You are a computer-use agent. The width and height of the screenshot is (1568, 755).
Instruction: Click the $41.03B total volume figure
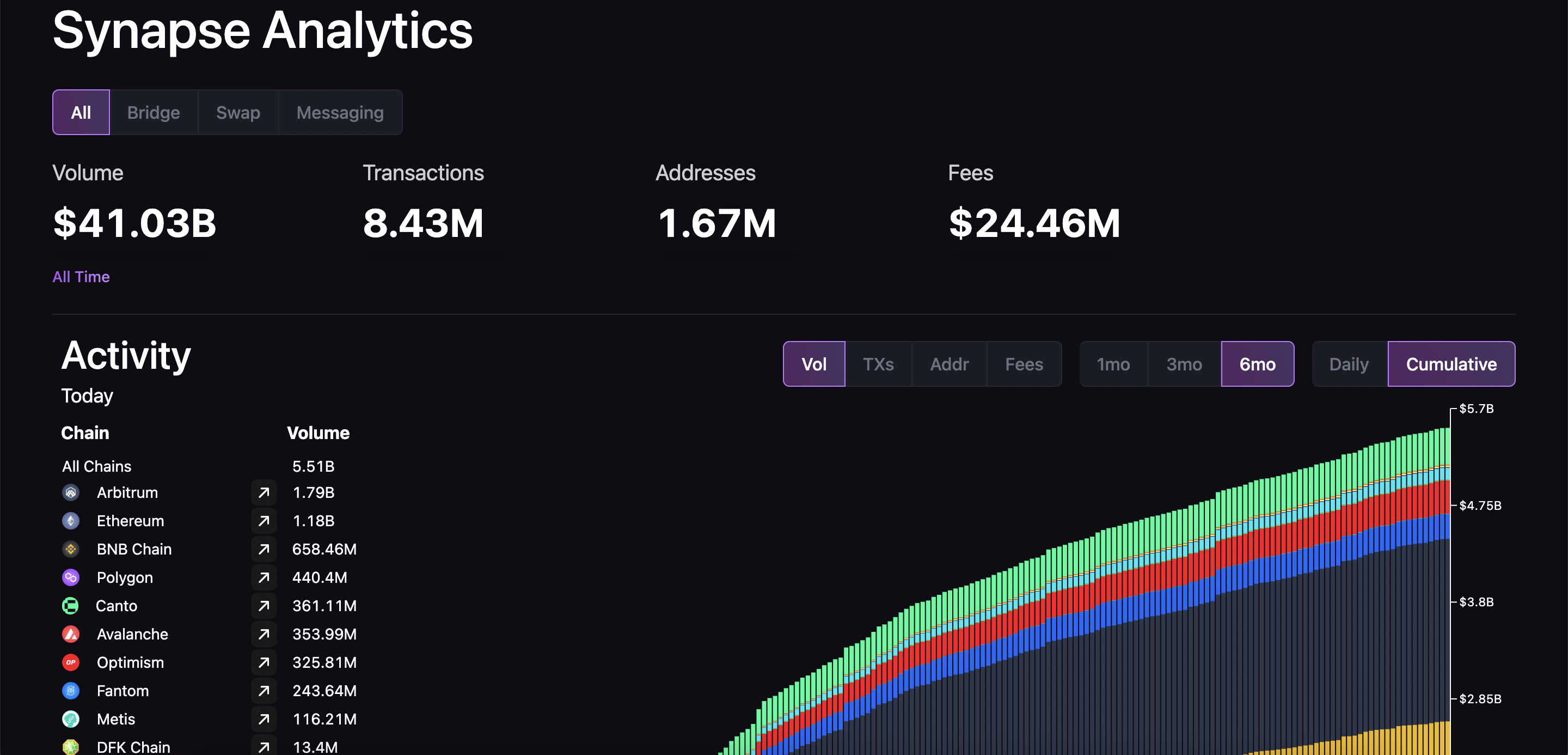point(134,222)
